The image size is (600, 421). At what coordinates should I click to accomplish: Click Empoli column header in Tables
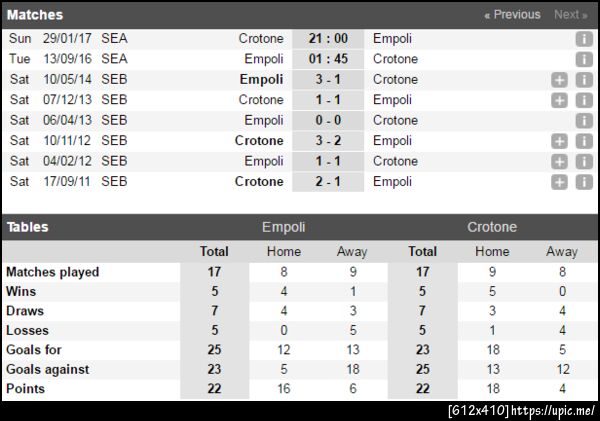(x=283, y=227)
